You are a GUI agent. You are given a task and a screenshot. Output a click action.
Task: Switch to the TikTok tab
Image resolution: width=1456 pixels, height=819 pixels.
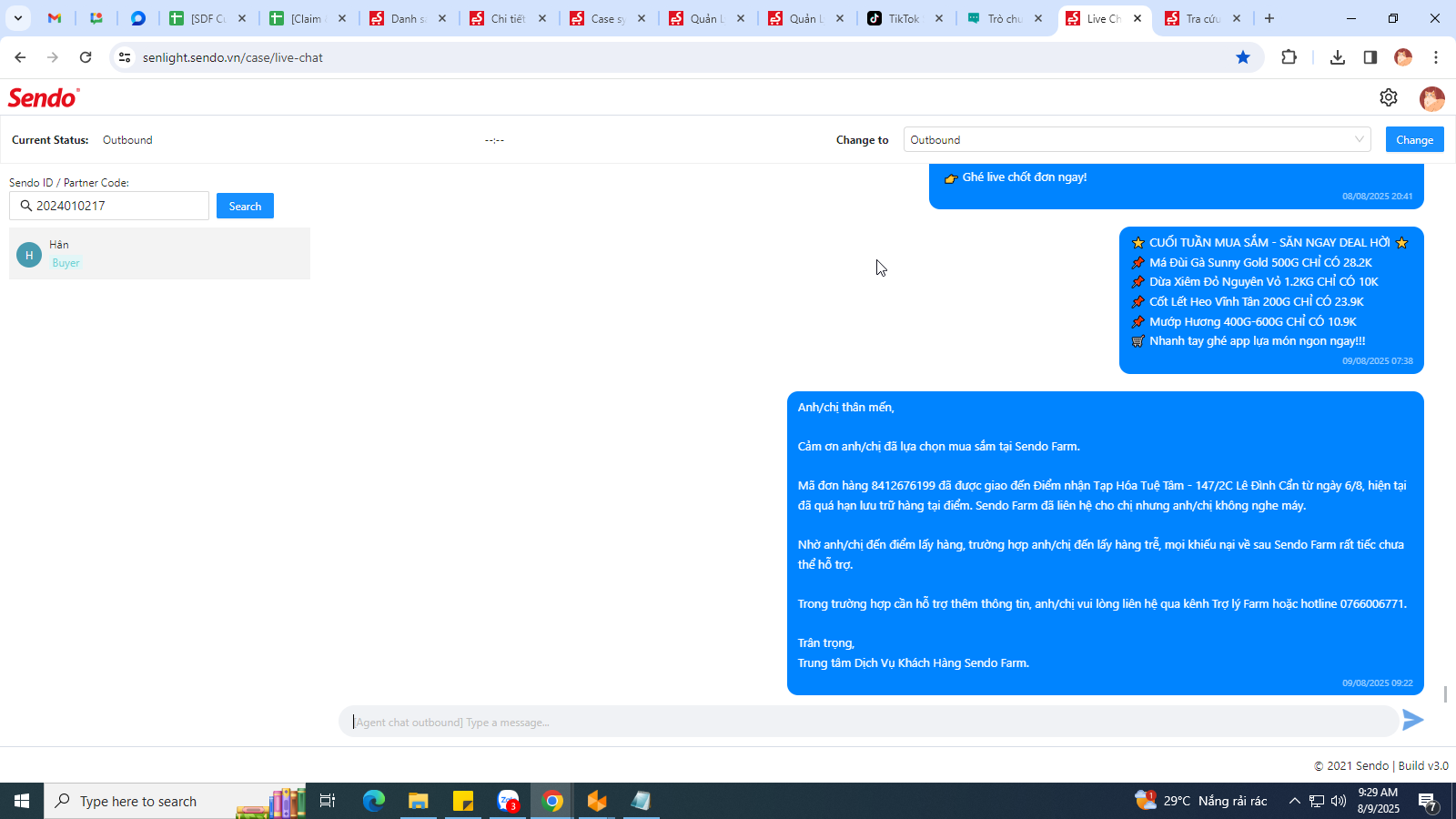pyautogui.click(x=905, y=18)
